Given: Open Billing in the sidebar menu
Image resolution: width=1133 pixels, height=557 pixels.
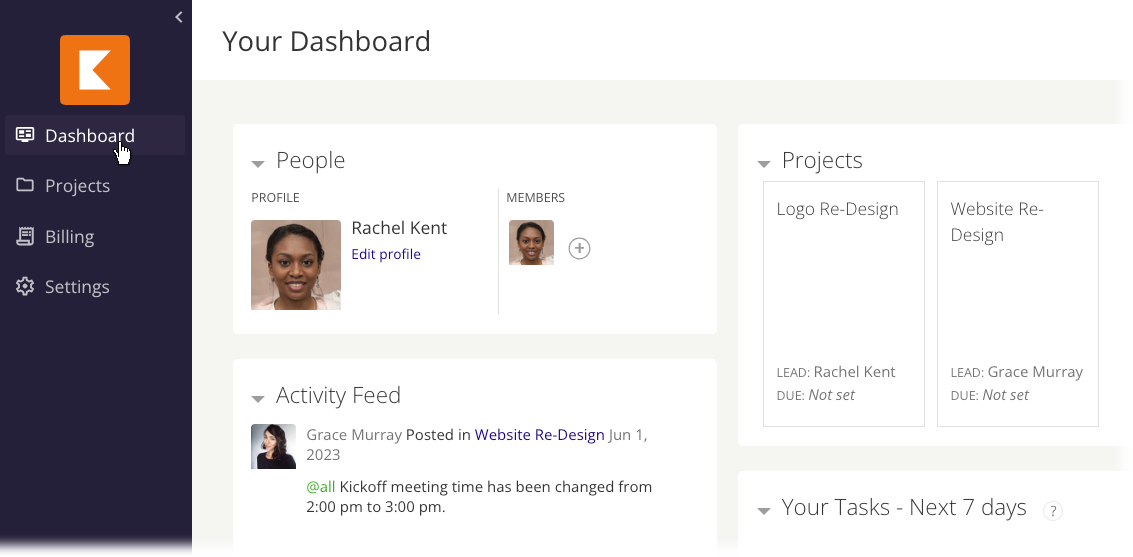Looking at the screenshot, I should coord(69,236).
